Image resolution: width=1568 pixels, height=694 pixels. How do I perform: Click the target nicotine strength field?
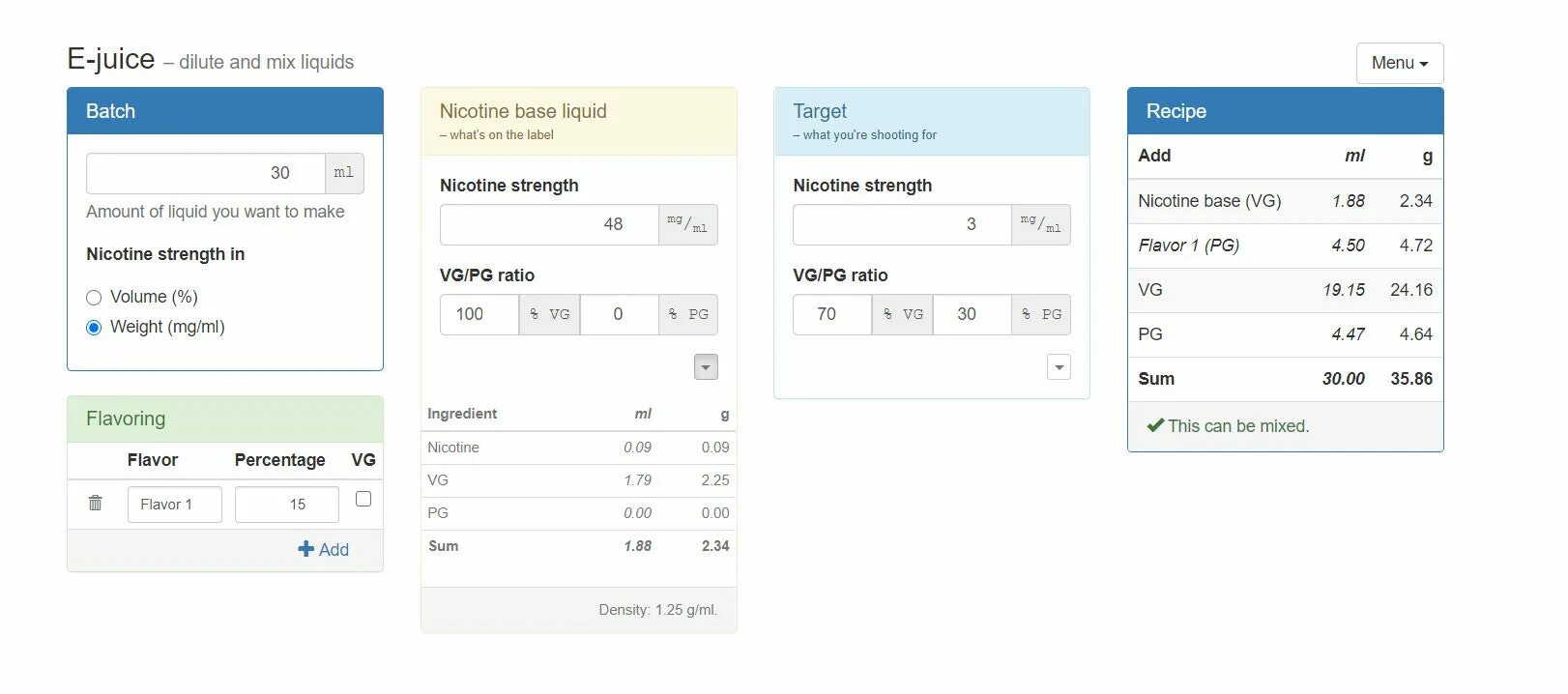pos(901,224)
